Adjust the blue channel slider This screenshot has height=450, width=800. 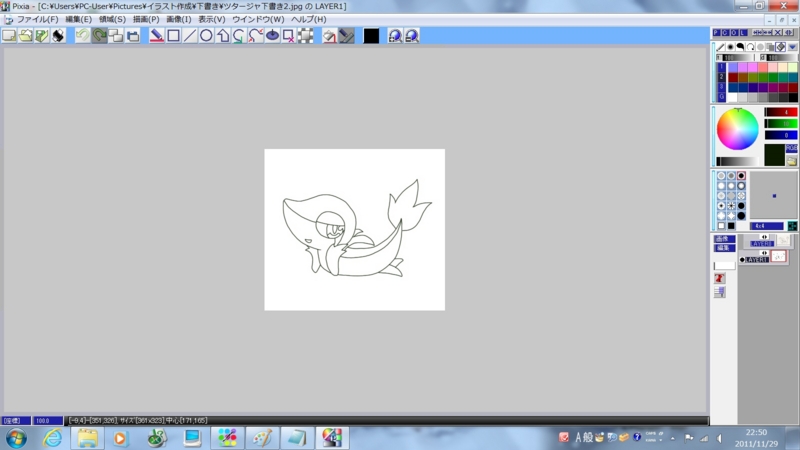coord(781,135)
